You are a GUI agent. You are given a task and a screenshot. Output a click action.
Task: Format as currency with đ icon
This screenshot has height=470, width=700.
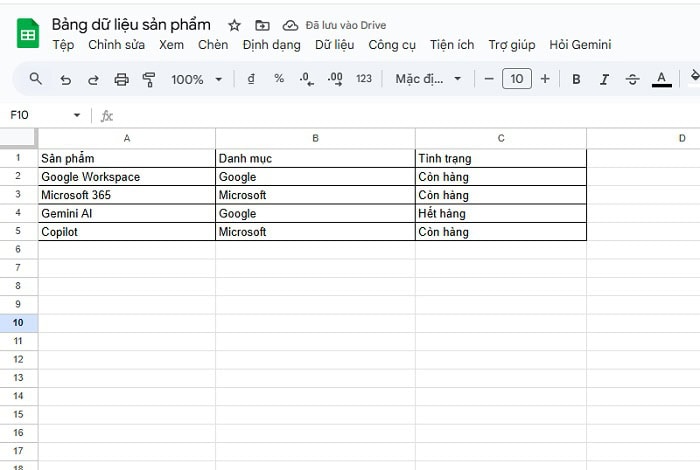[x=251, y=79]
